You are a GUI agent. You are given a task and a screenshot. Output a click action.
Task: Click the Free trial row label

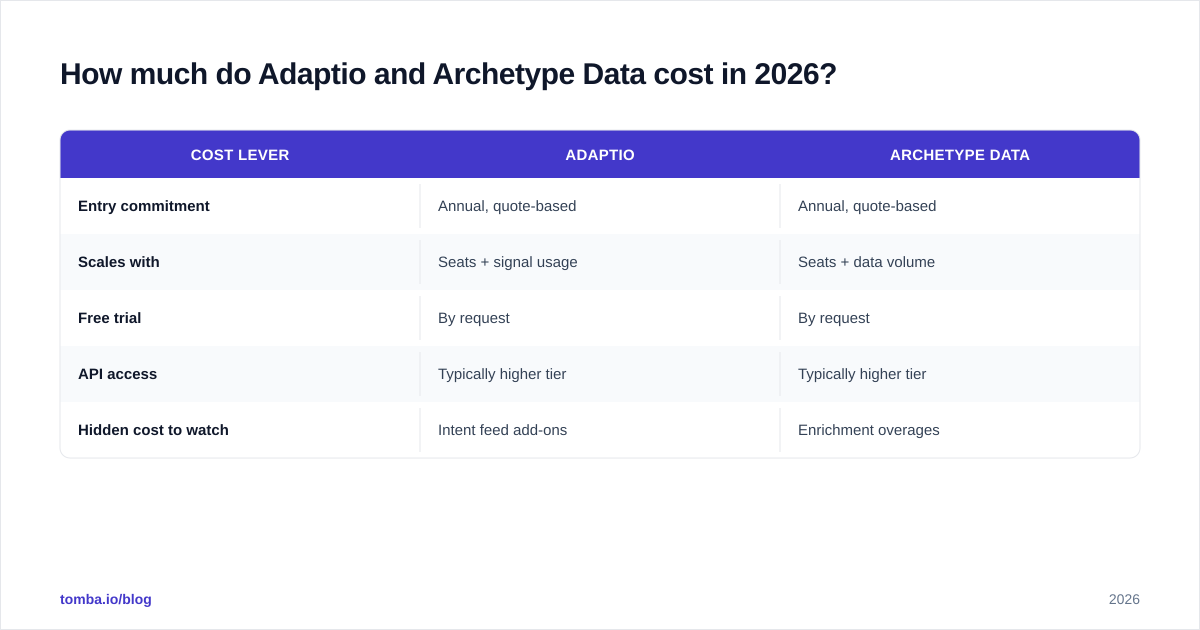(x=110, y=318)
